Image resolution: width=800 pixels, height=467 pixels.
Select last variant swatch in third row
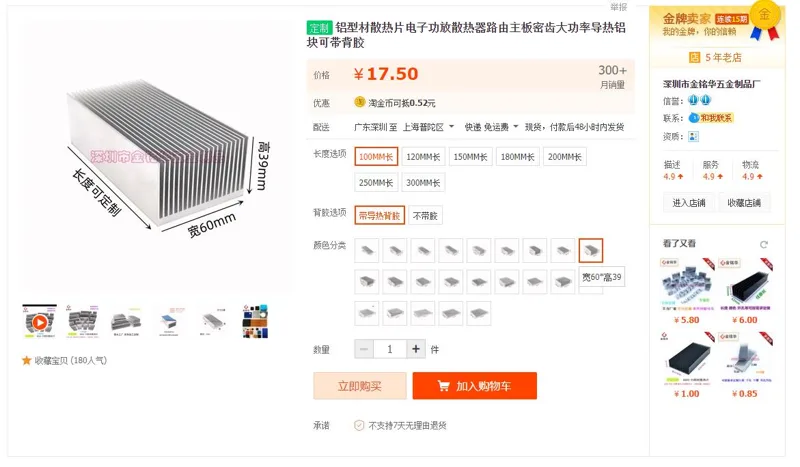[x=479, y=313]
